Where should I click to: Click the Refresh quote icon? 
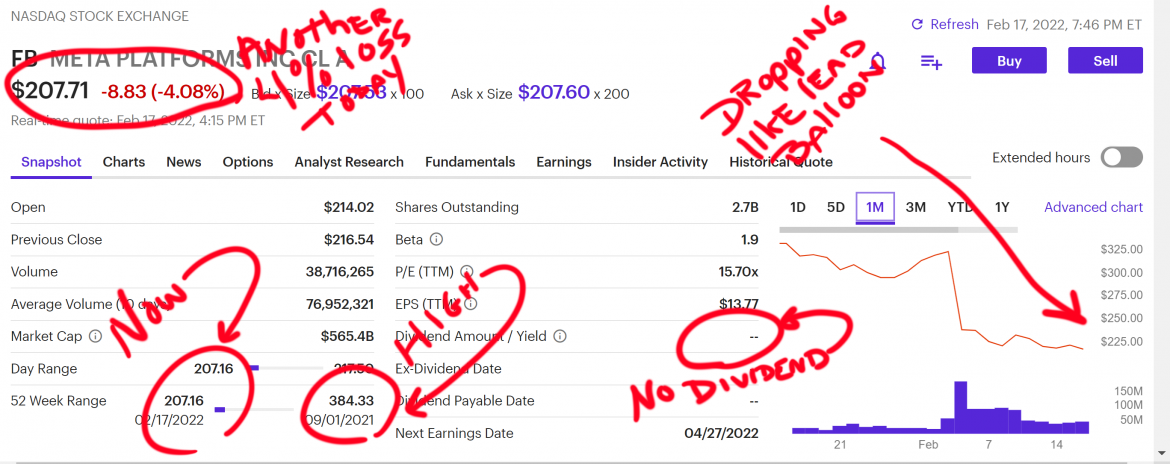(918, 25)
